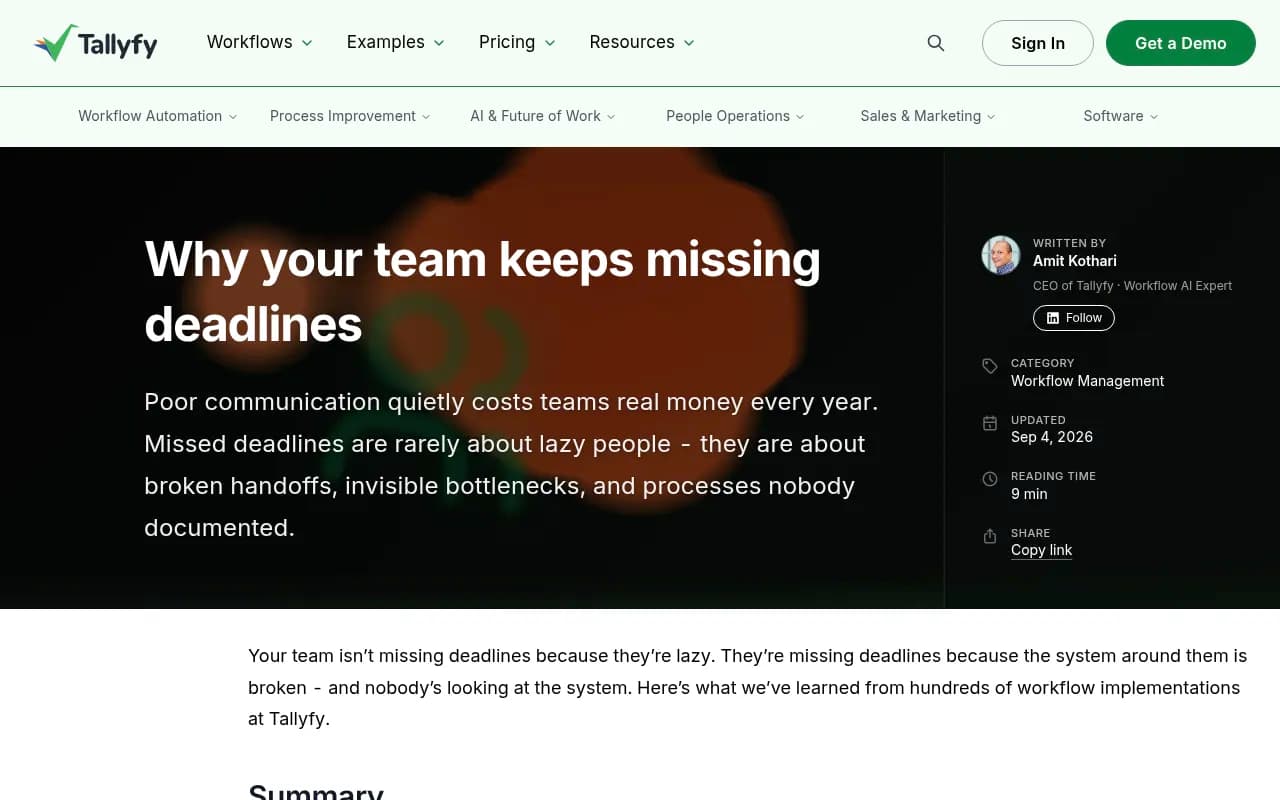Viewport: 1280px width, 800px height.
Task: Open Process Improvement submenu
Action: tap(350, 116)
